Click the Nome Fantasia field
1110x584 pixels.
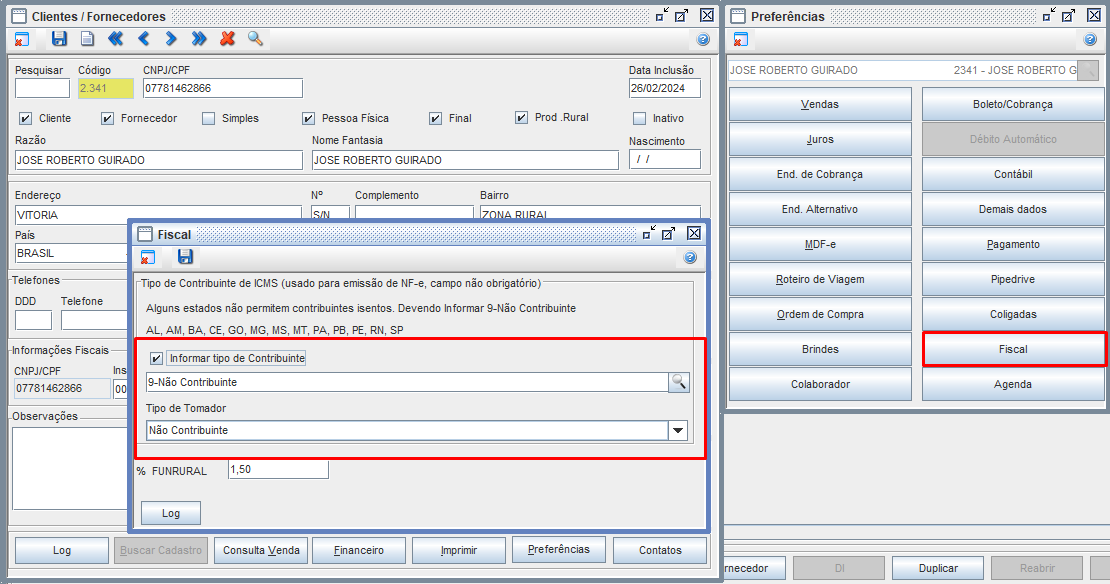[465, 160]
